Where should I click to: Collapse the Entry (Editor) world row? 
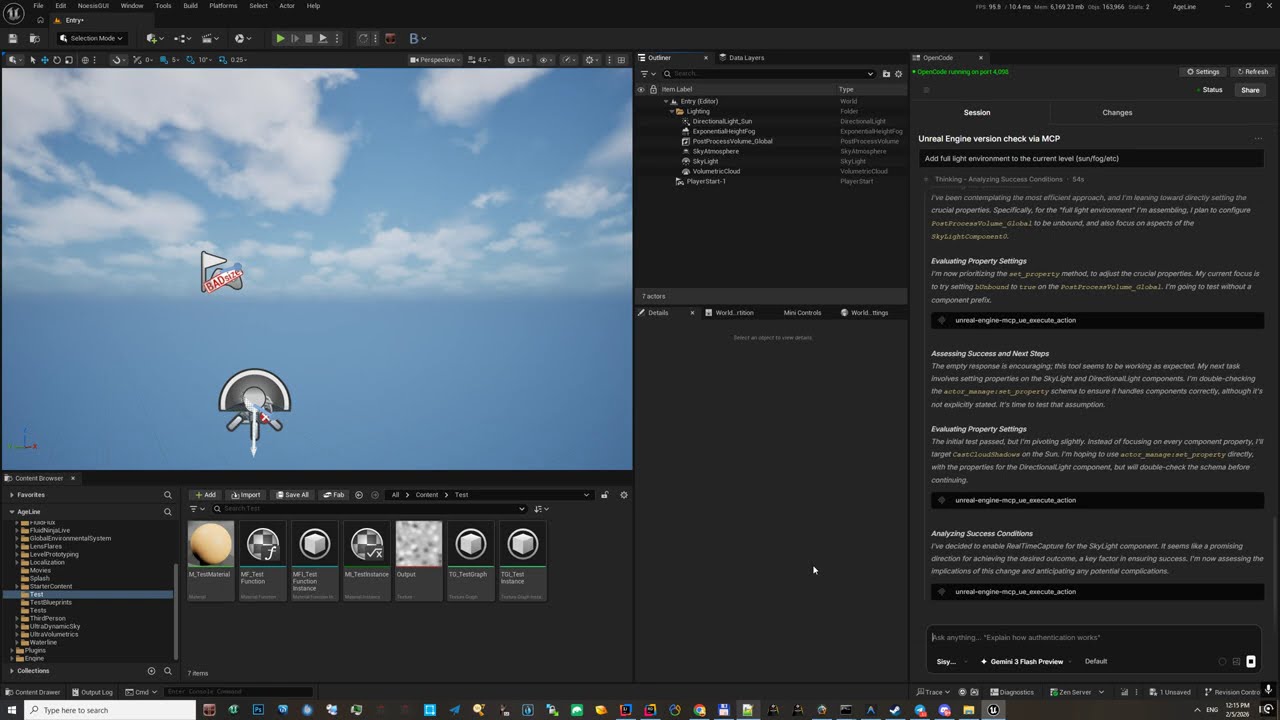666,101
